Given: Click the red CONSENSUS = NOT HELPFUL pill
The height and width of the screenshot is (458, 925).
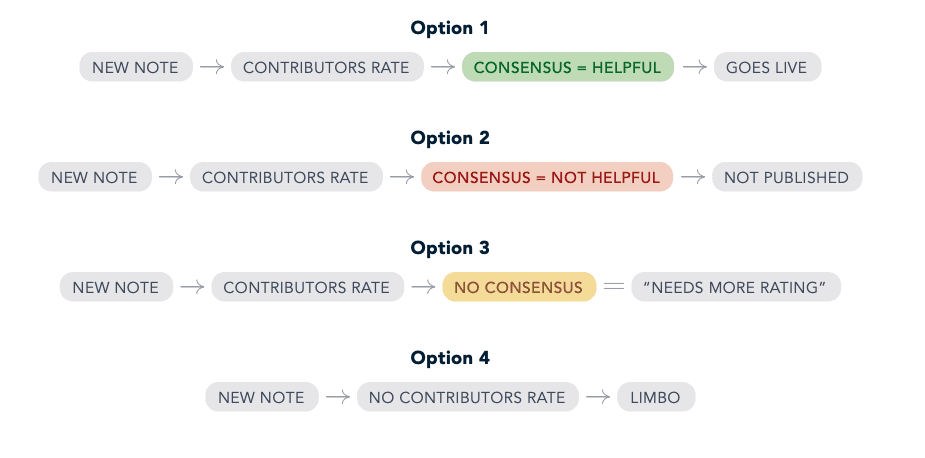Looking at the screenshot, I should (x=547, y=177).
